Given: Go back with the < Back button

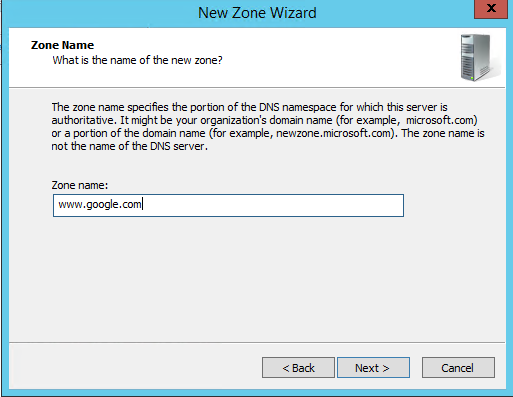Looking at the screenshot, I should [x=298, y=368].
